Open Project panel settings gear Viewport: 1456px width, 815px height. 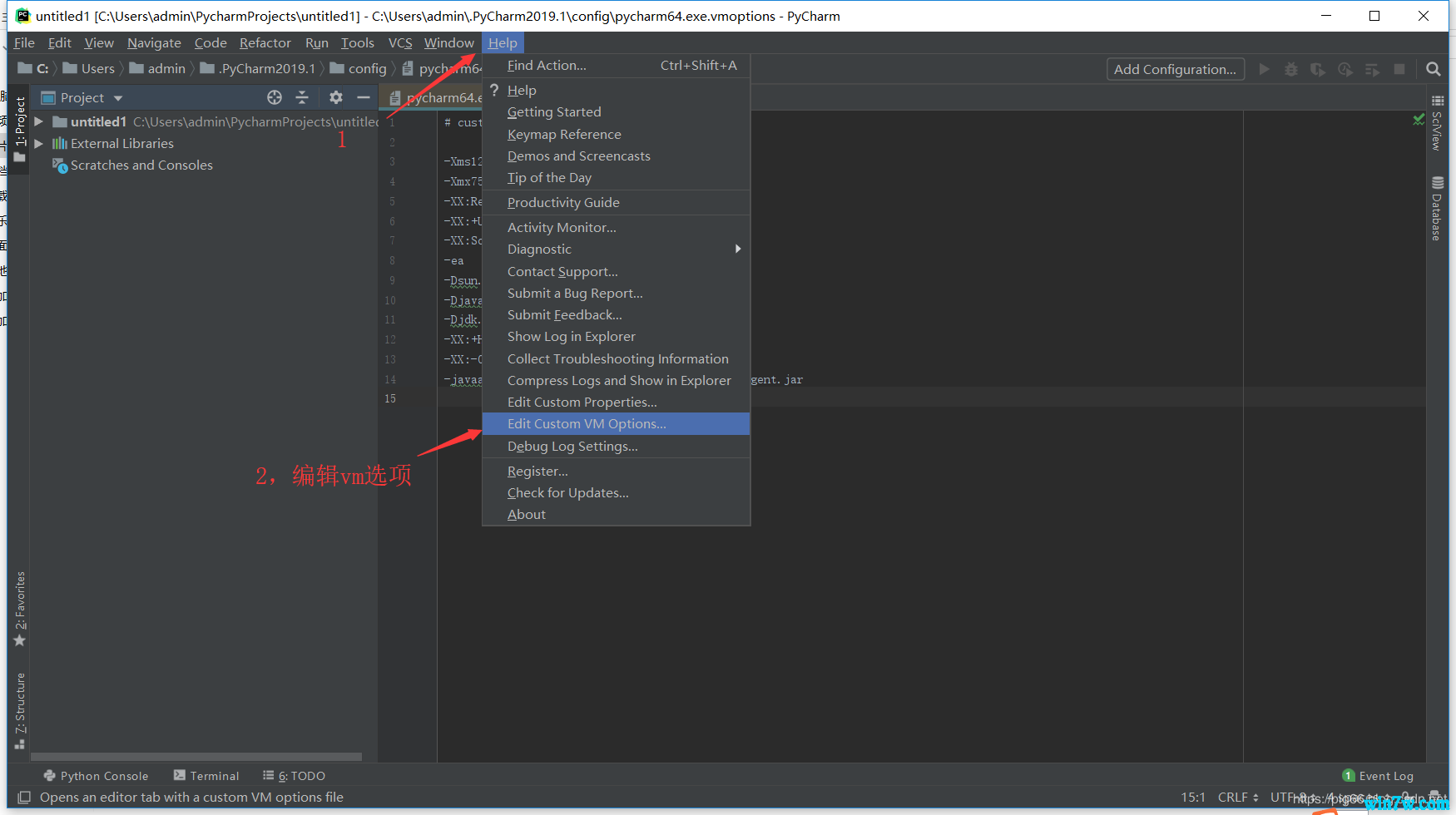(335, 97)
